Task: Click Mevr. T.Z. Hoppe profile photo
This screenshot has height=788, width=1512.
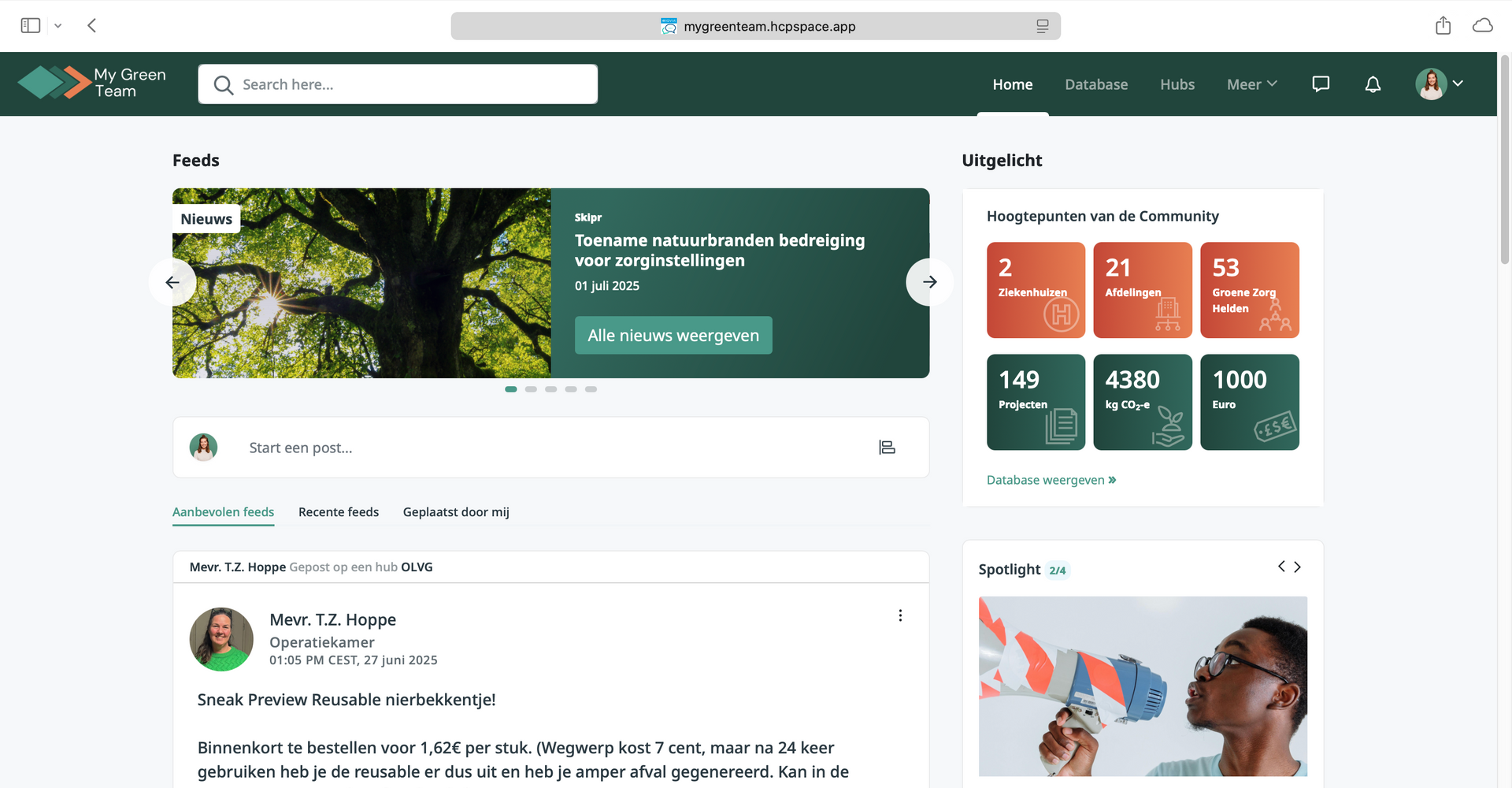Action: click(x=221, y=639)
